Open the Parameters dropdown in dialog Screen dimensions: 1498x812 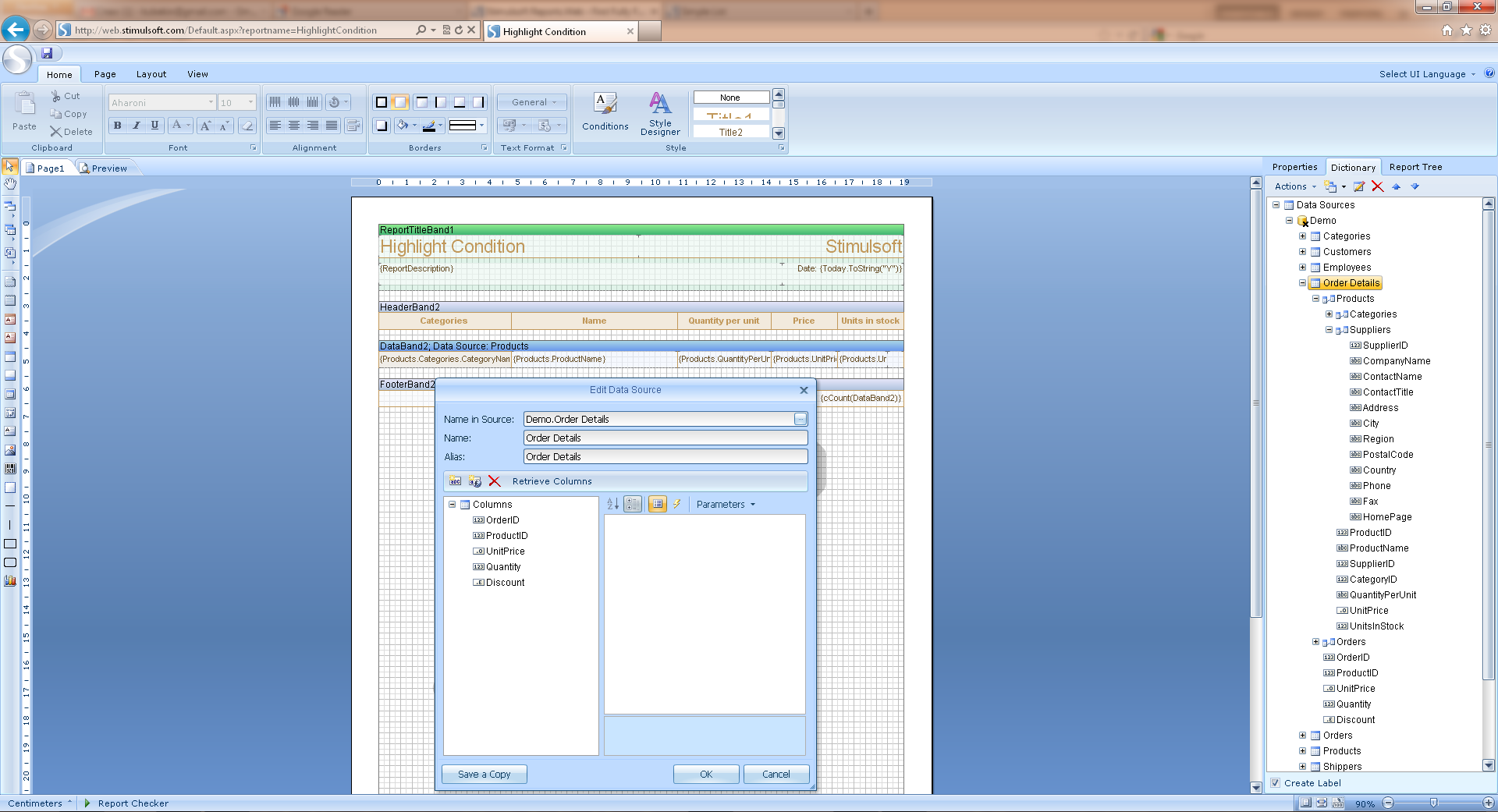point(726,505)
